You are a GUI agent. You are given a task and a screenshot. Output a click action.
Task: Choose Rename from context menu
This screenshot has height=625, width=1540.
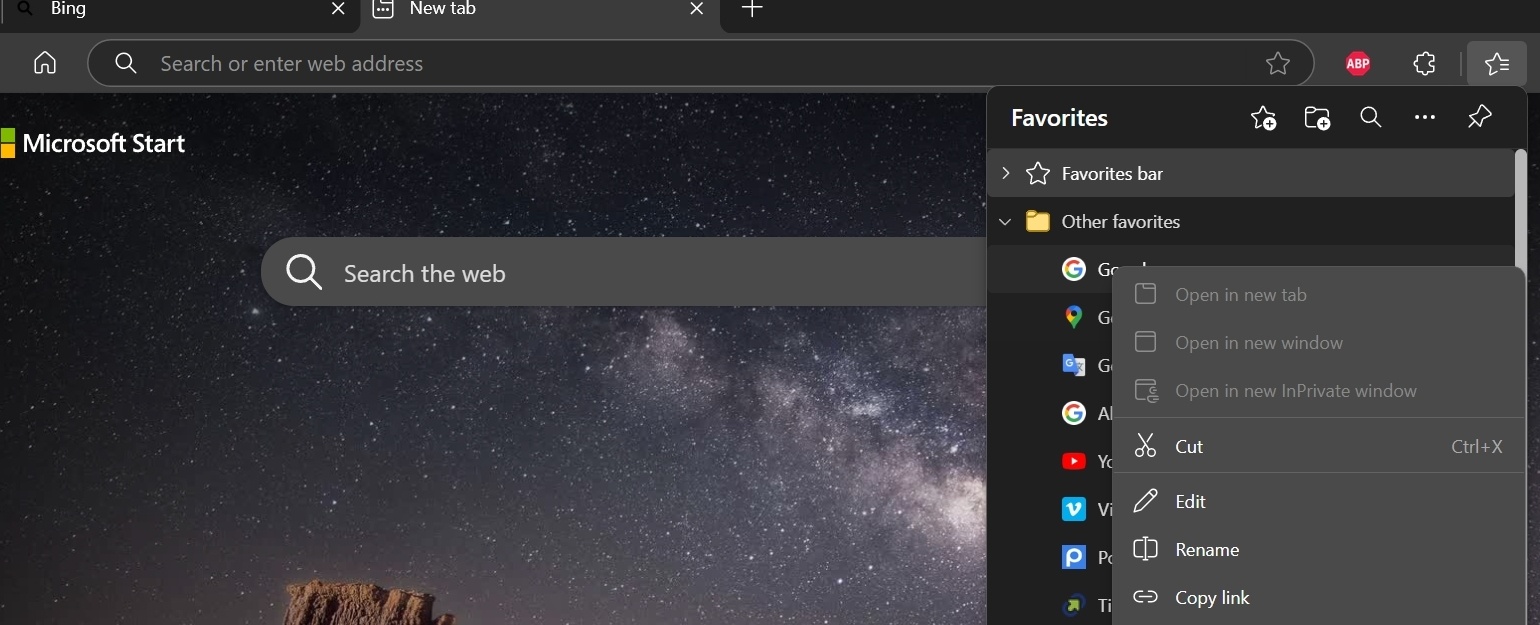pyautogui.click(x=1318, y=550)
